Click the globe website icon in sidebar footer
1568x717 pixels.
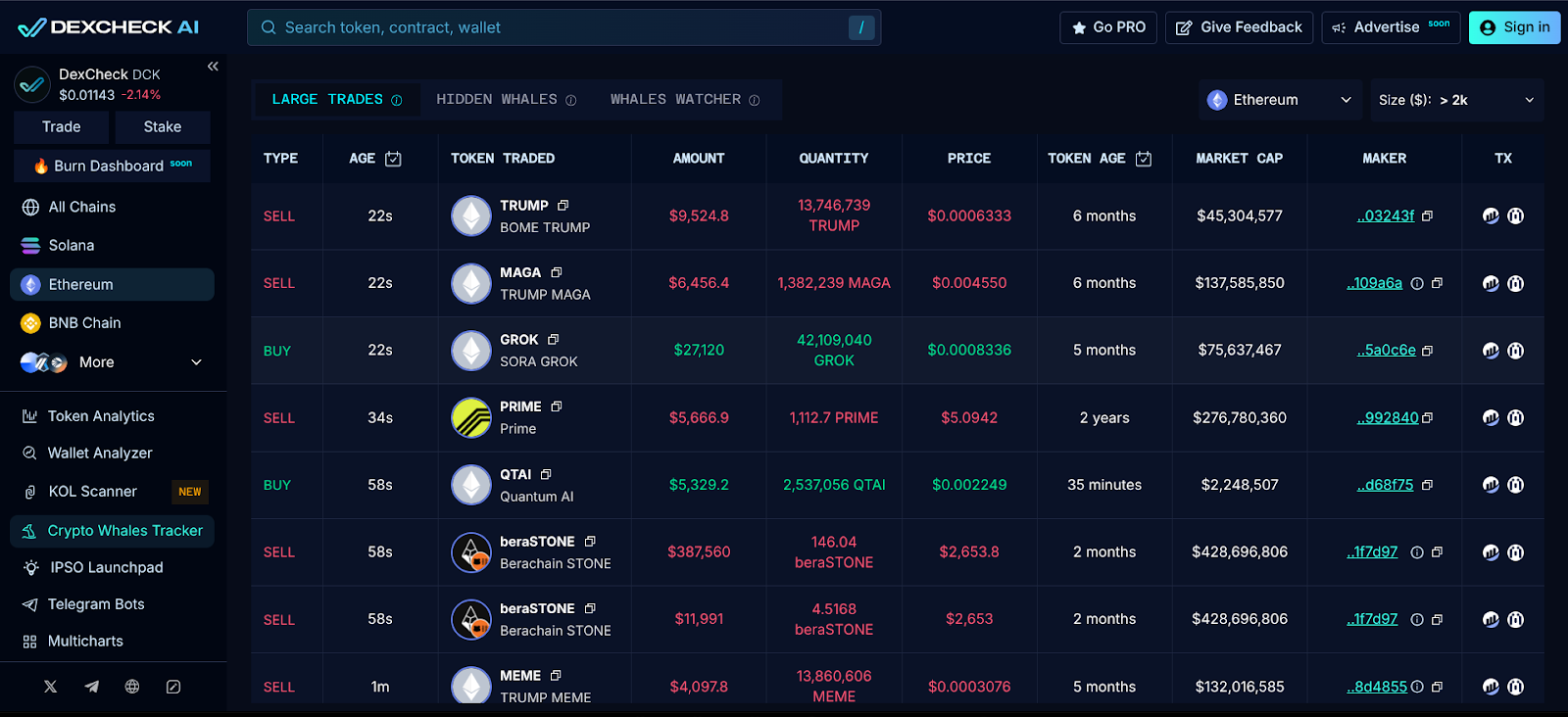click(x=132, y=687)
